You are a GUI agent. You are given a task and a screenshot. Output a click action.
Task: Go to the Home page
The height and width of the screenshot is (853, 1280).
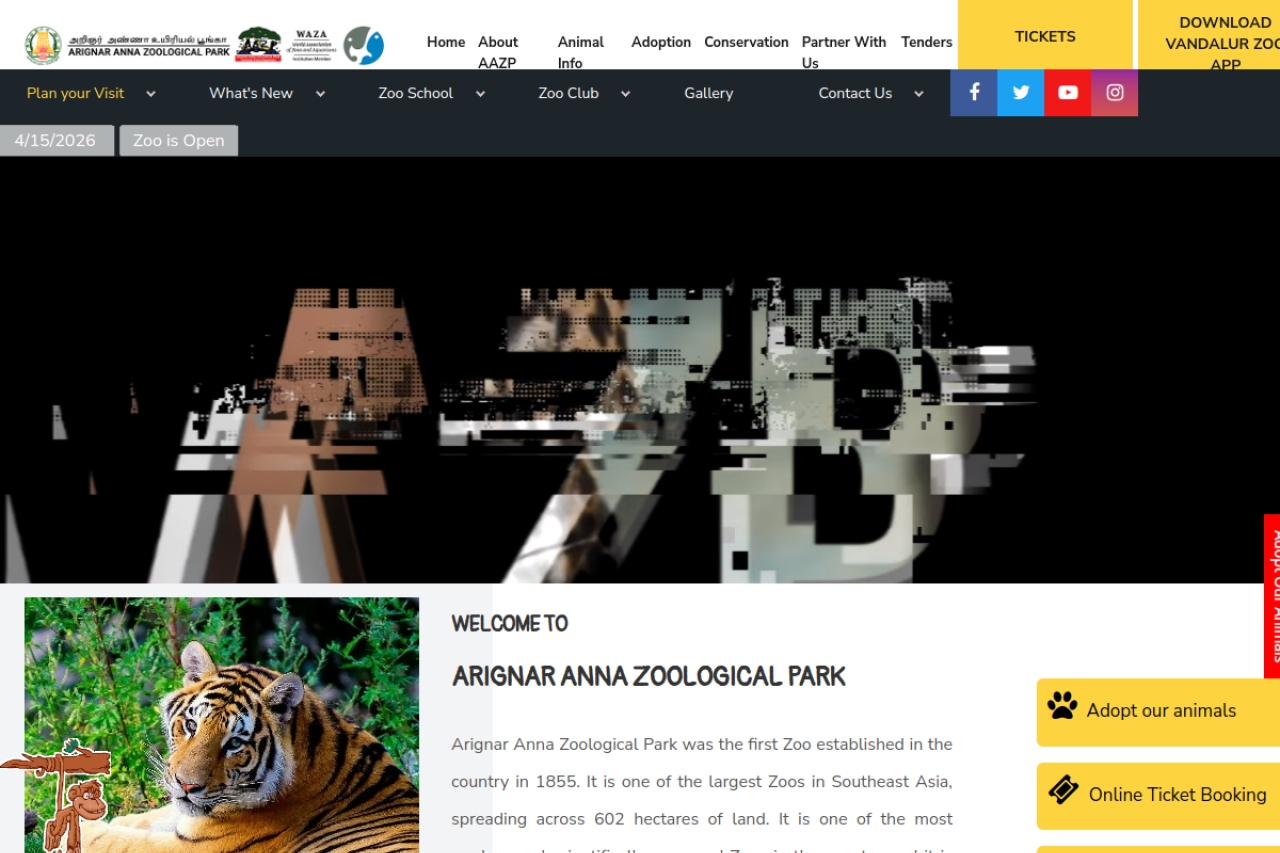click(446, 42)
